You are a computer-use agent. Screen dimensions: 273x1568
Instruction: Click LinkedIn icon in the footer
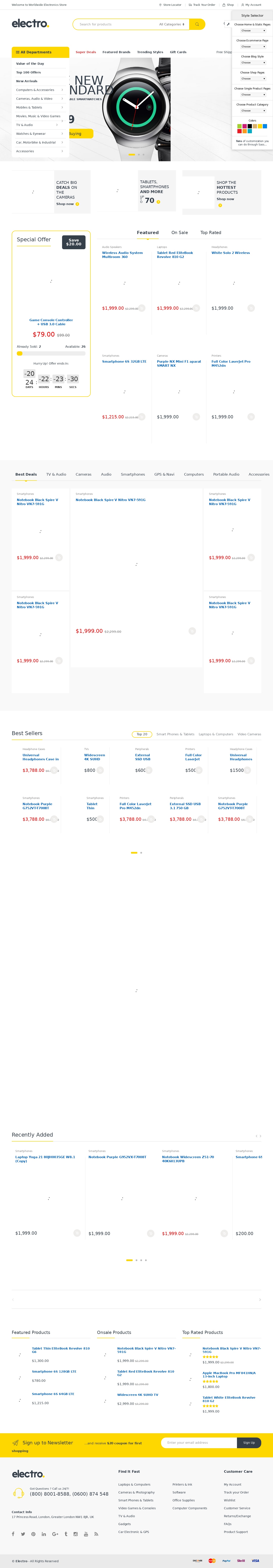(44, 1534)
